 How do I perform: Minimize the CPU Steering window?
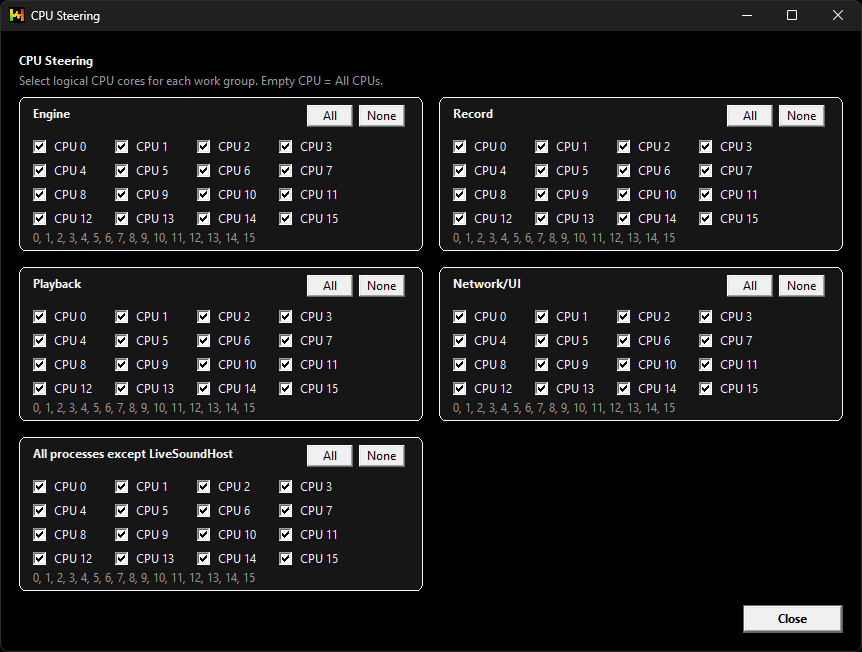pyautogui.click(x=747, y=15)
